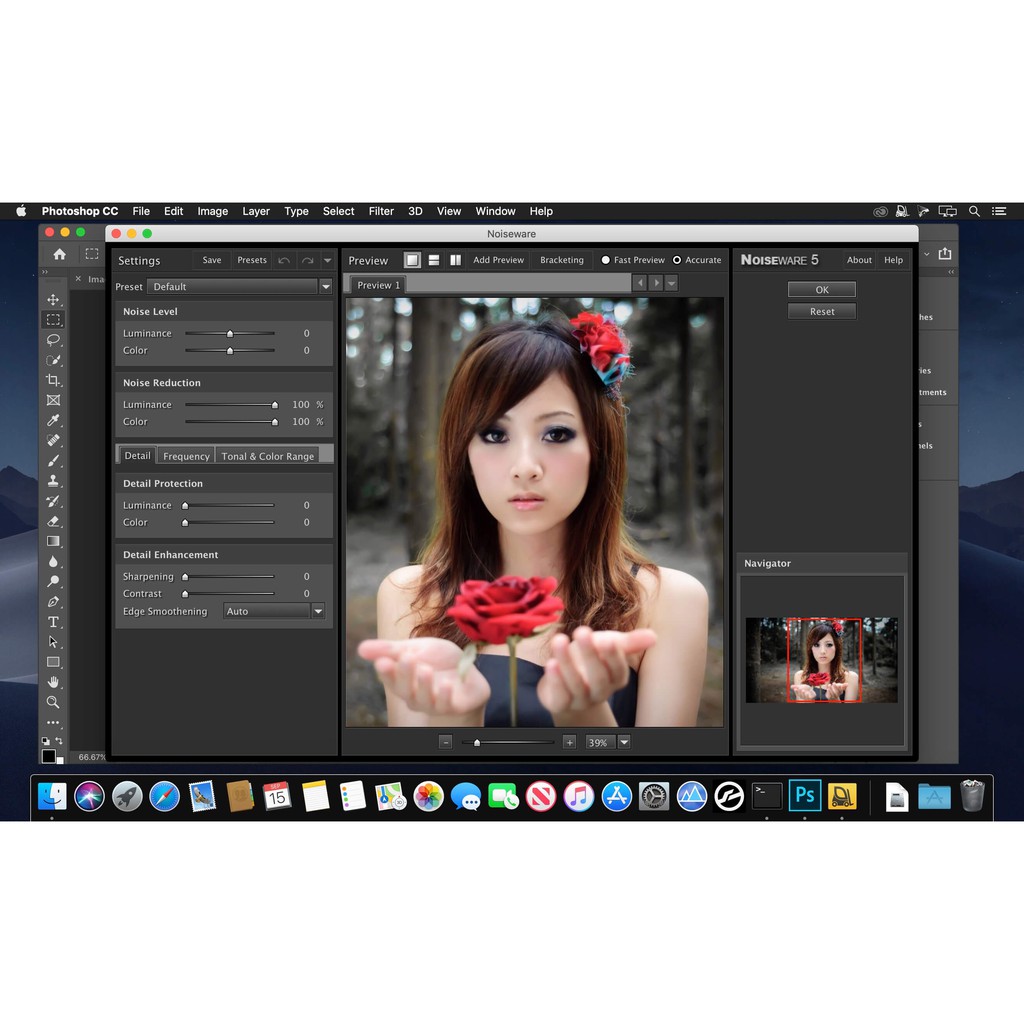The height and width of the screenshot is (1024, 1024).
Task: Select the Hand tool
Action: tap(54, 681)
